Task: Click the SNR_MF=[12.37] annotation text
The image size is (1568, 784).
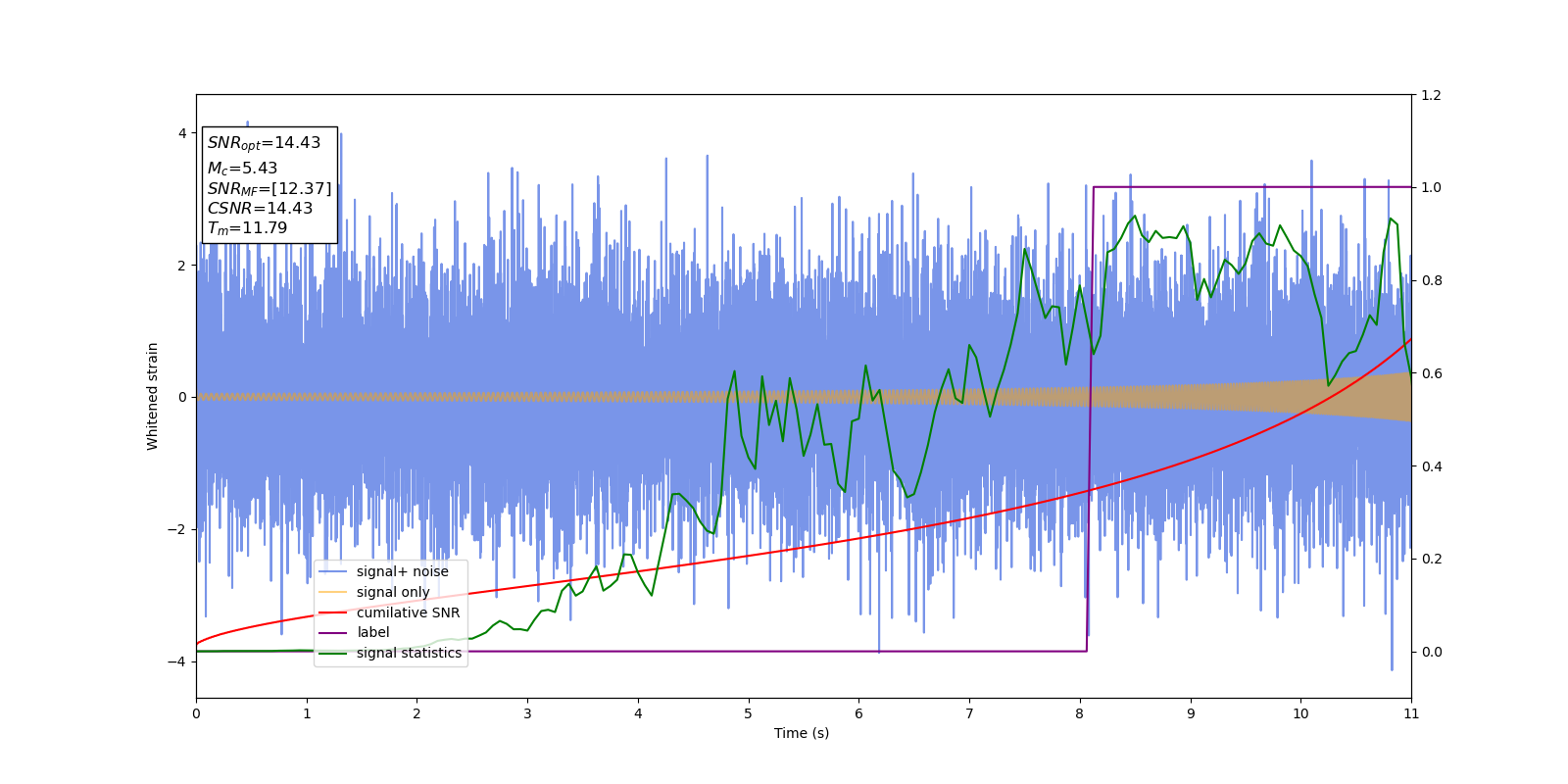Action: point(269,189)
